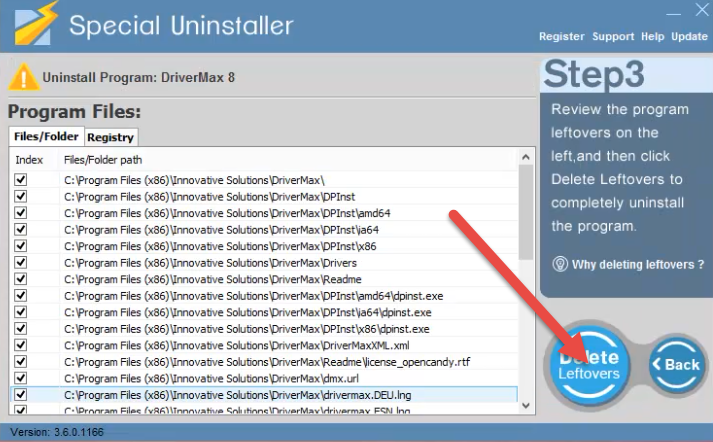
Task: Uncheck the drivermax.DEU.lng checkbox
Action: 20,395
